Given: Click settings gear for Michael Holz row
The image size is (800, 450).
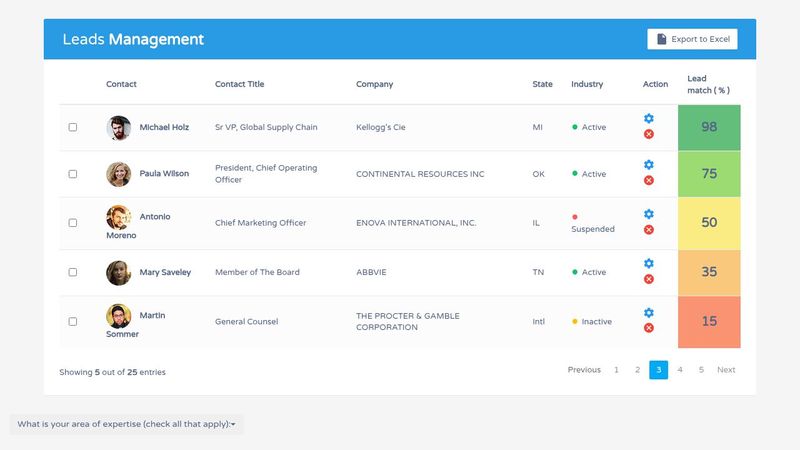Looking at the screenshot, I should tap(648, 119).
